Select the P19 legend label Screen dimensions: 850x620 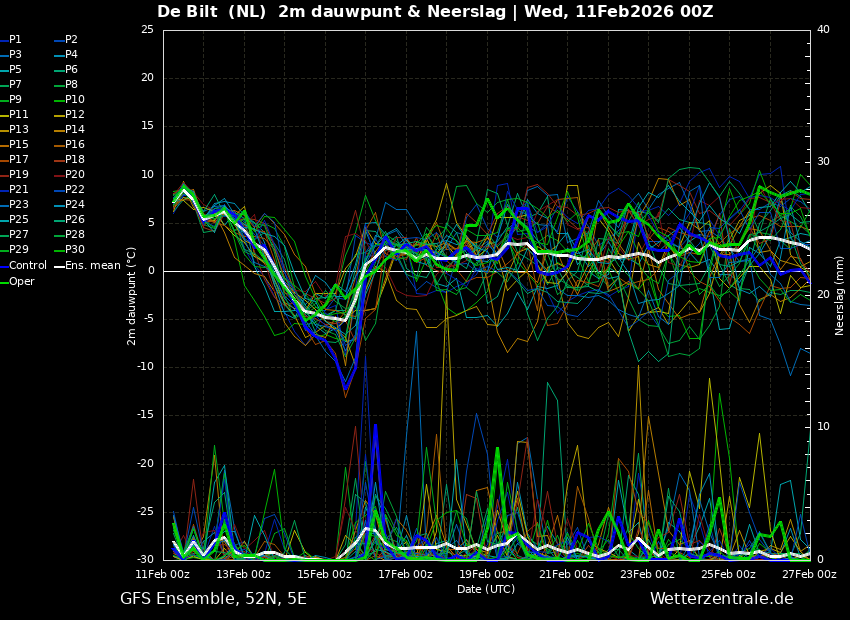tap(18, 175)
